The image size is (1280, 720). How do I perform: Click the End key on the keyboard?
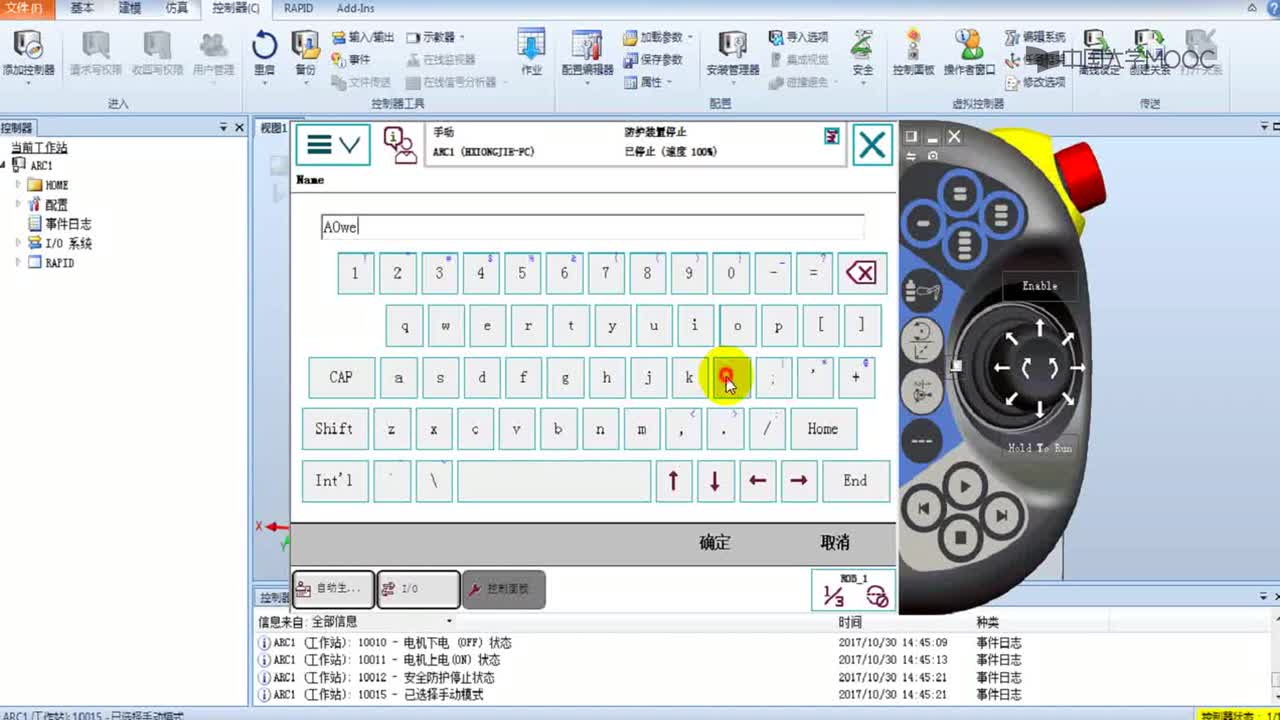[x=855, y=481]
